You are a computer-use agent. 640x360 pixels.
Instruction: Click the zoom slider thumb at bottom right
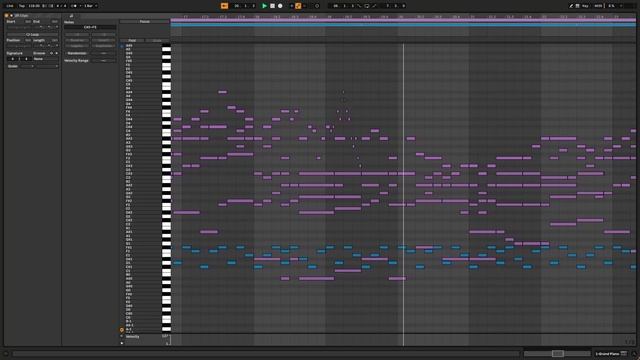[x=558, y=353]
